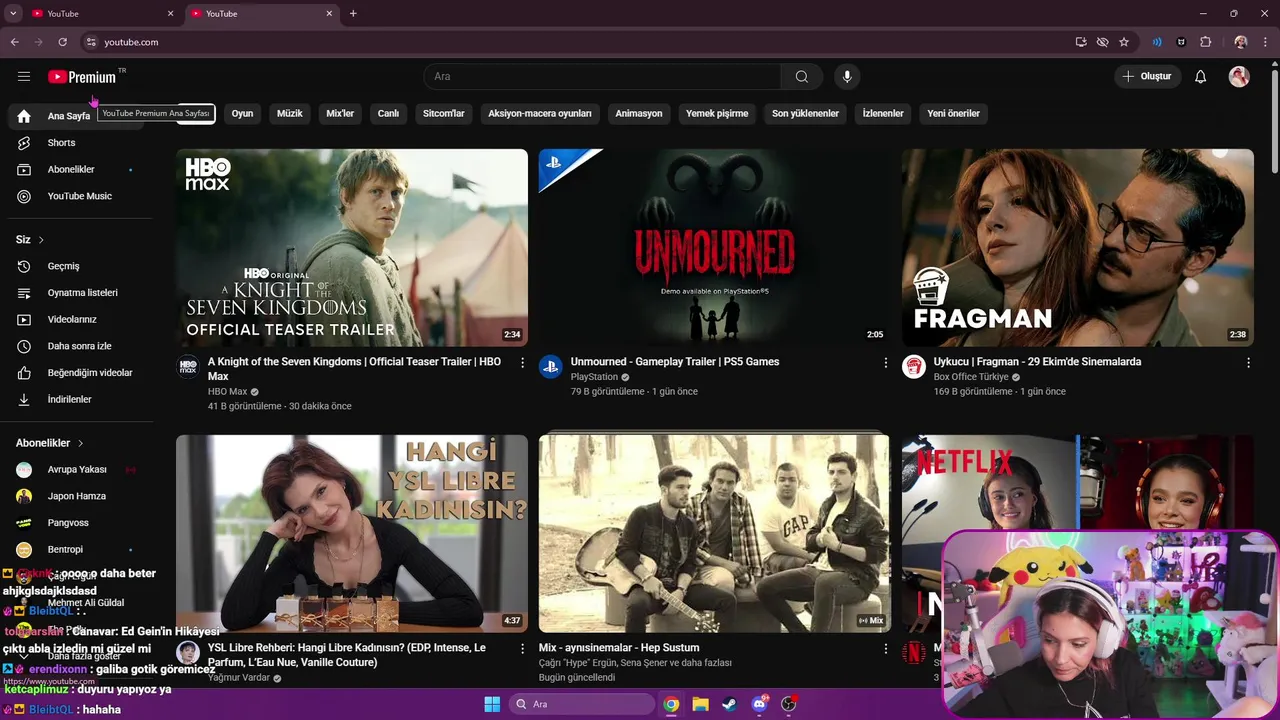Open Geçmiş history page

(76, 266)
